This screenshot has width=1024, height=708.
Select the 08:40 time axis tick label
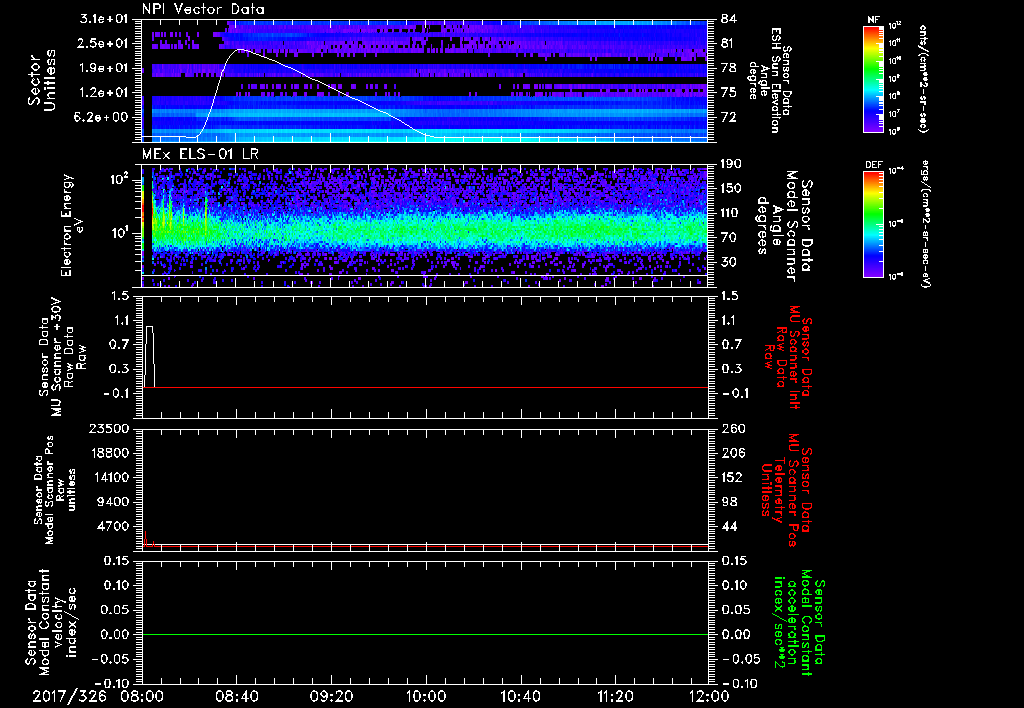click(x=236, y=695)
